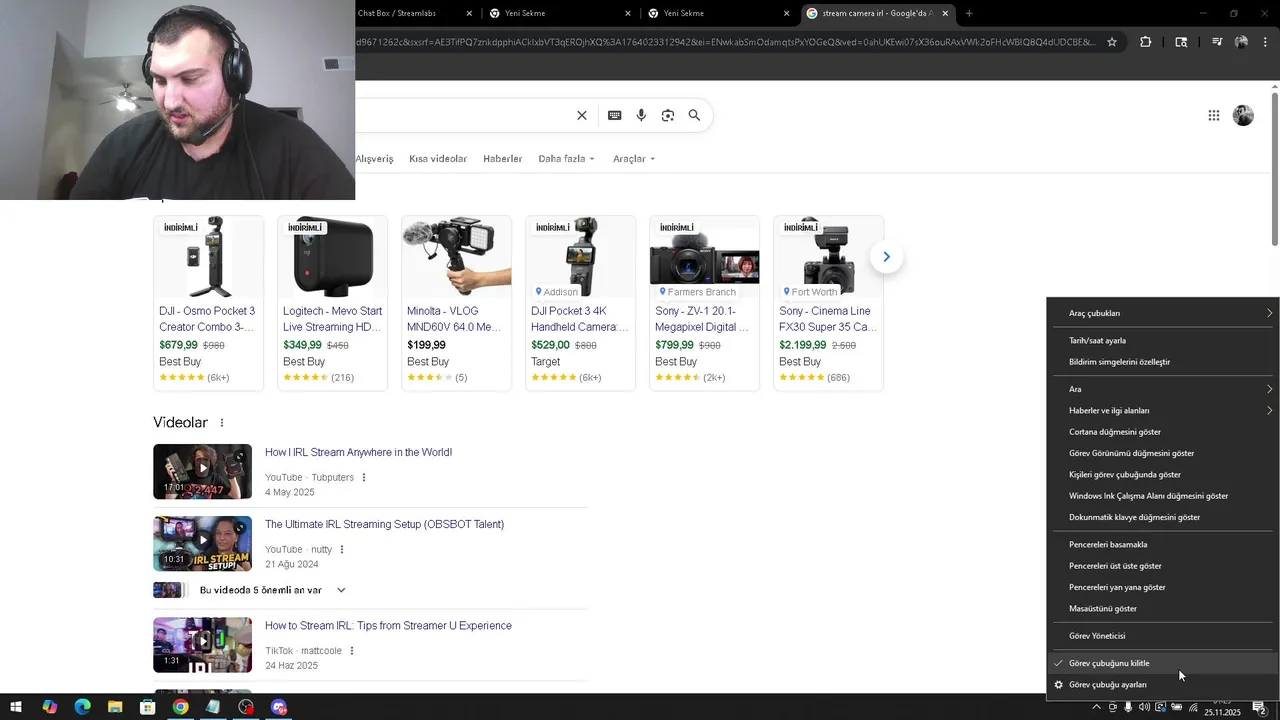Expand the Ara submenu
1280x720 pixels.
[1162, 389]
